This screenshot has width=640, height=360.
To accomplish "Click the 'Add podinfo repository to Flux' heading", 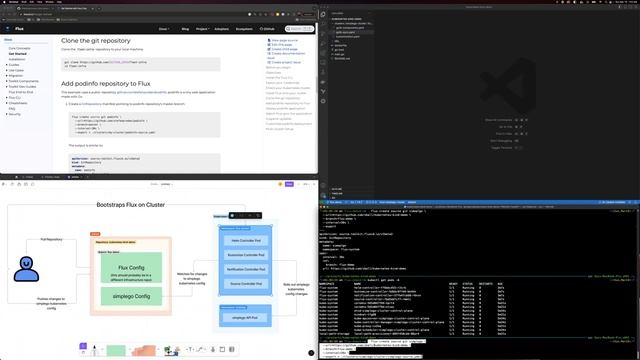I will (x=106, y=84).
